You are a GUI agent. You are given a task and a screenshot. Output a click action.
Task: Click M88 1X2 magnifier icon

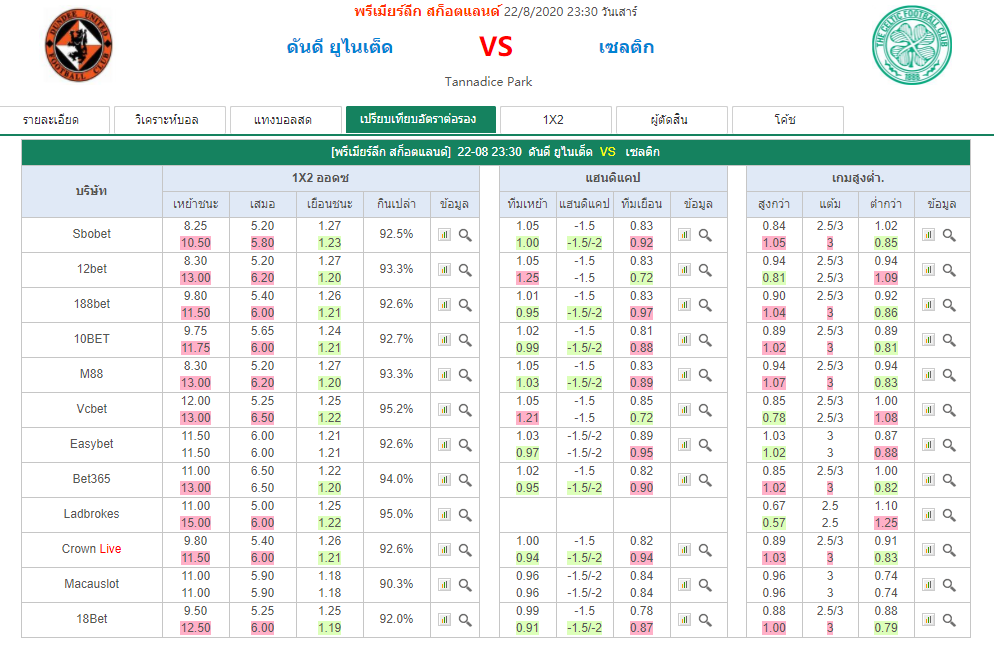click(x=465, y=375)
